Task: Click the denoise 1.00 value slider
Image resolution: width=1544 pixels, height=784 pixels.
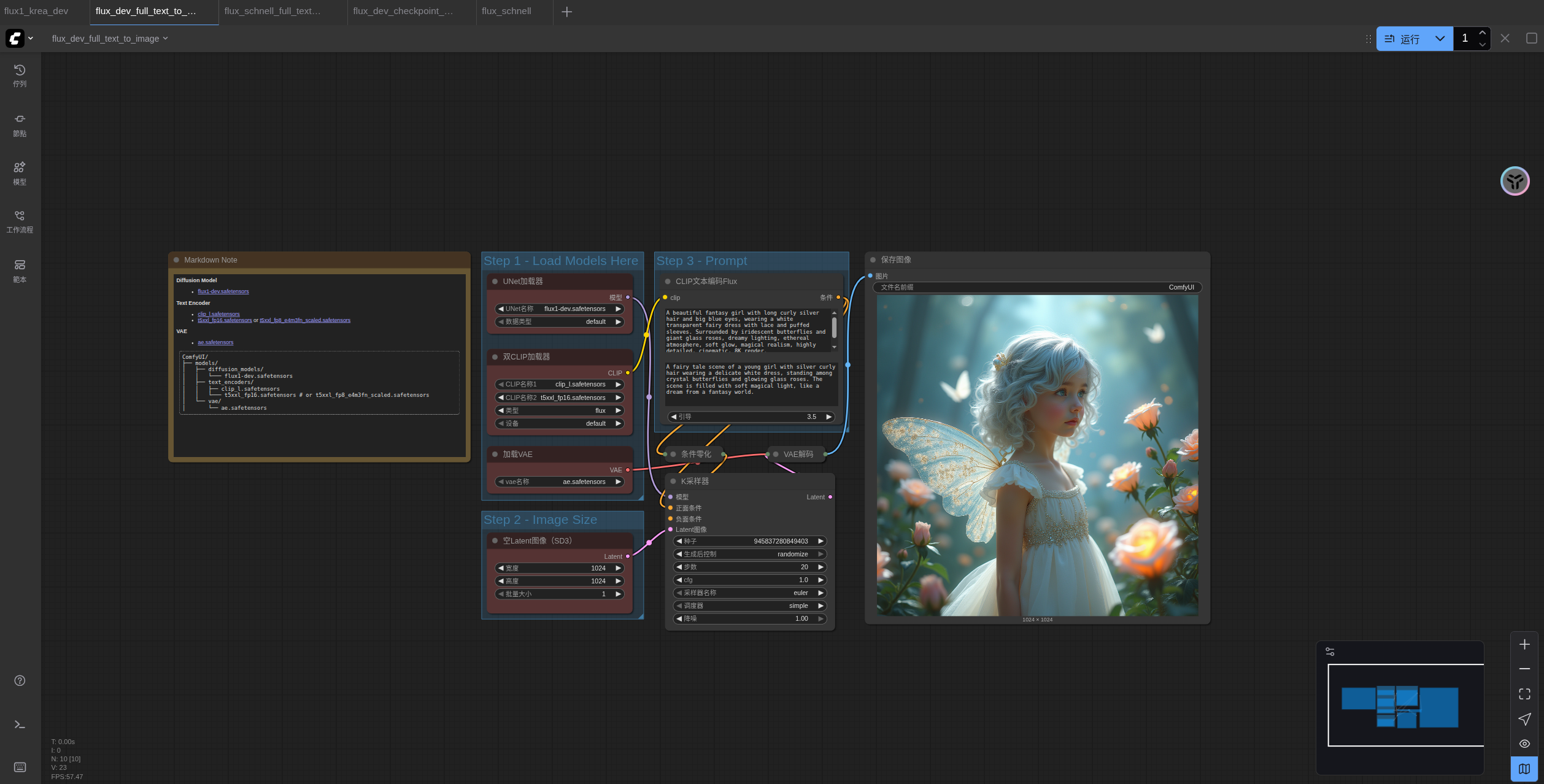Action: [x=750, y=619]
